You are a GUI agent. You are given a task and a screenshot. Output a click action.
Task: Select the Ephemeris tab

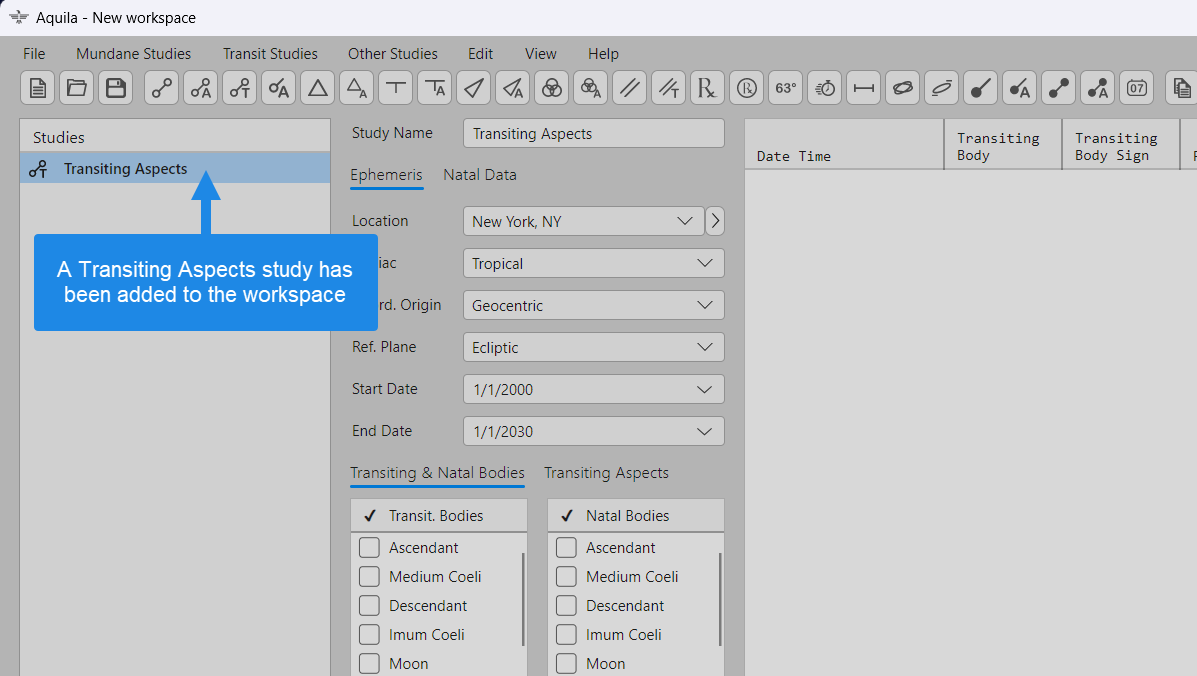[x=386, y=175]
